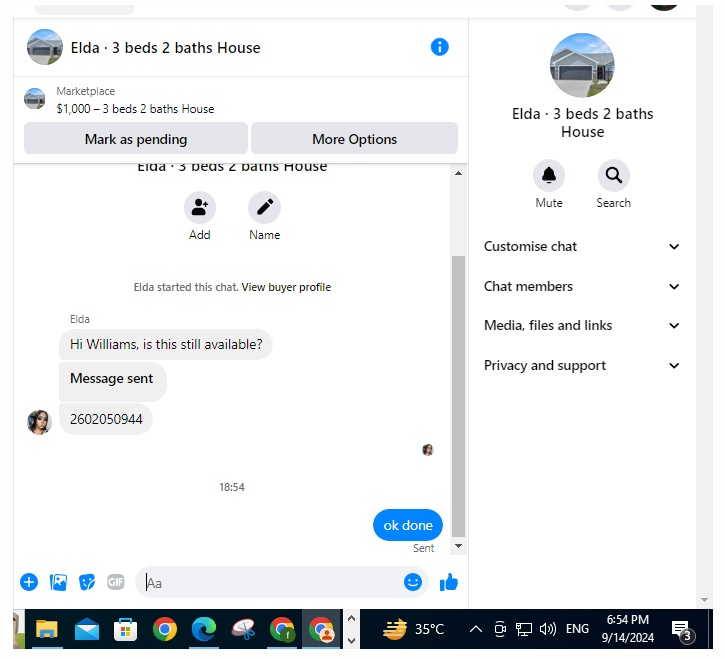Screen dimensions: 725x659
Task: Open Google Chrome from the taskbar
Action: pos(165,629)
